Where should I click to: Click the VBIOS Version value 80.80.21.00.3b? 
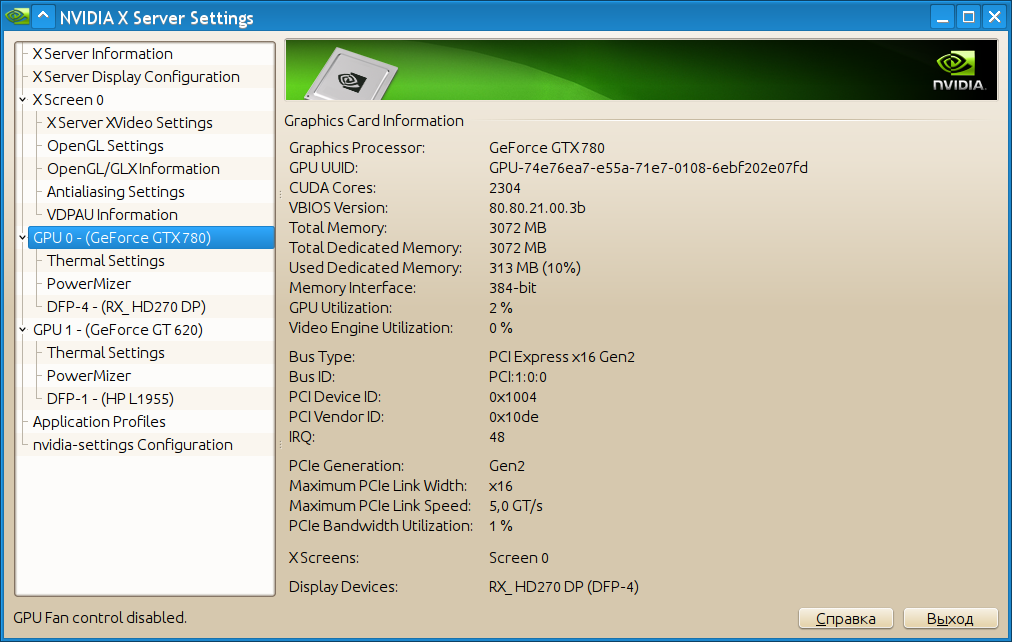[x=537, y=208]
